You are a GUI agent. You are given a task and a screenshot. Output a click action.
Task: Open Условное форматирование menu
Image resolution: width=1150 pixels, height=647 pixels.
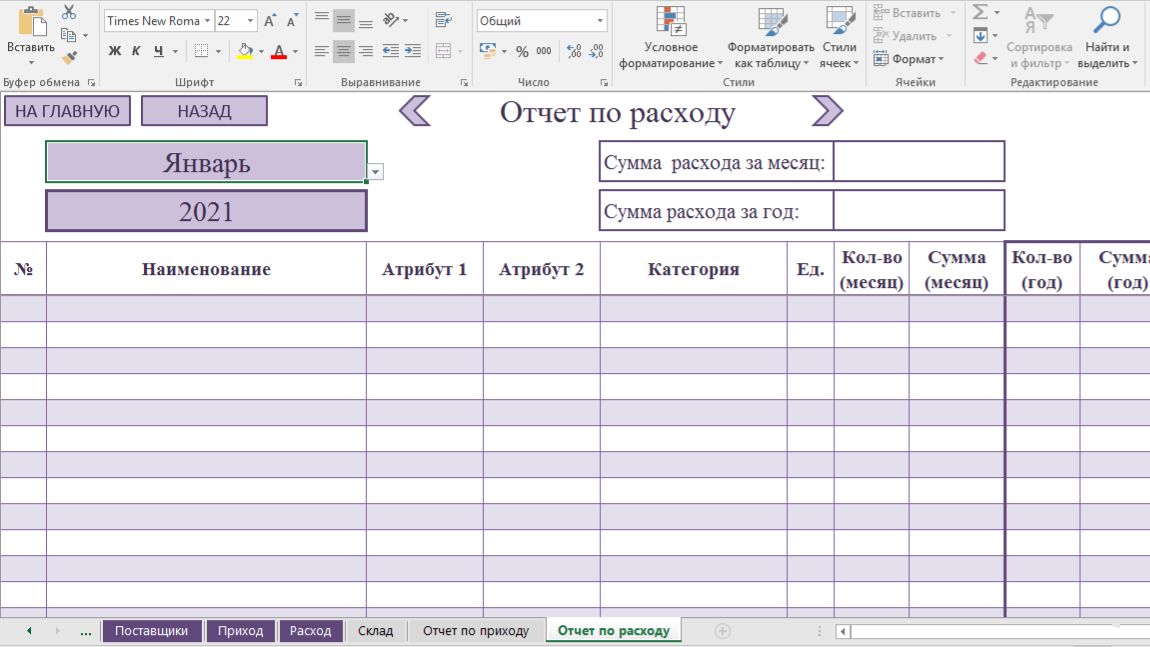click(670, 37)
